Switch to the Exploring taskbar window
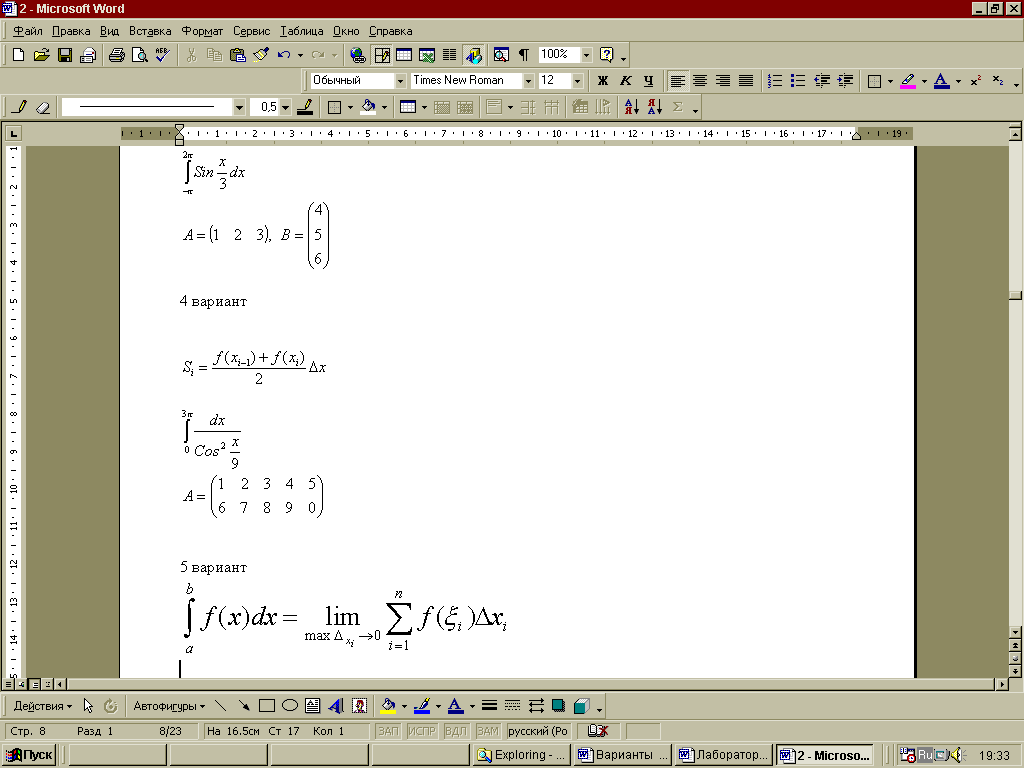1024x768 pixels. point(521,755)
